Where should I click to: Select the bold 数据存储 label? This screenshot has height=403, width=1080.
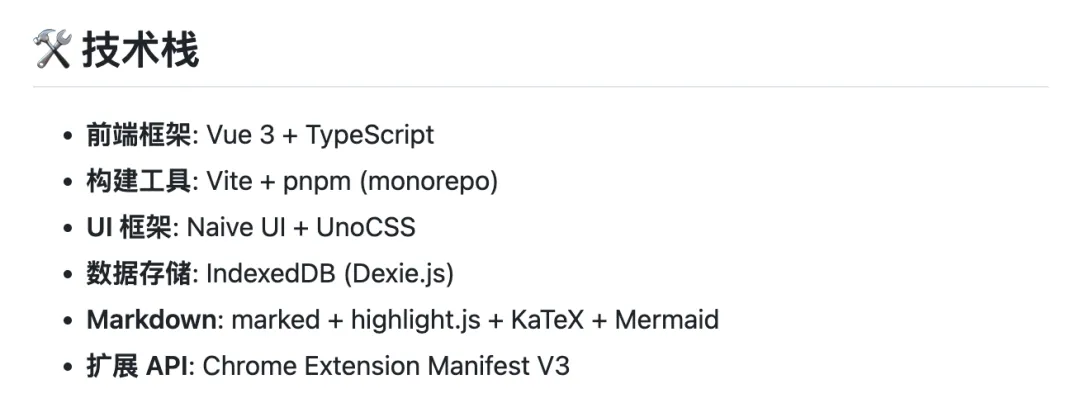point(138,273)
